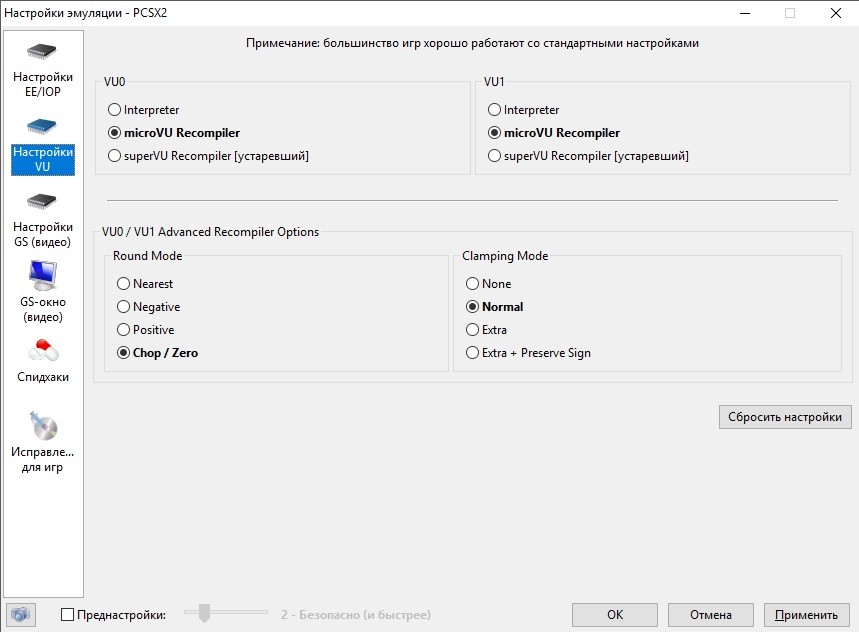
Task: Click the screenshot camera icon at bottom left
Action: coord(20,615)
